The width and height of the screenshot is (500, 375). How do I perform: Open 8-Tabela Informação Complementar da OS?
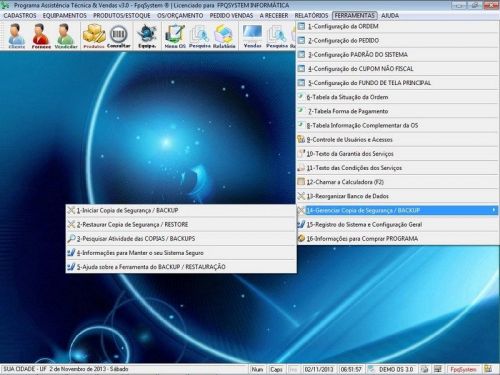click(397, 125)
